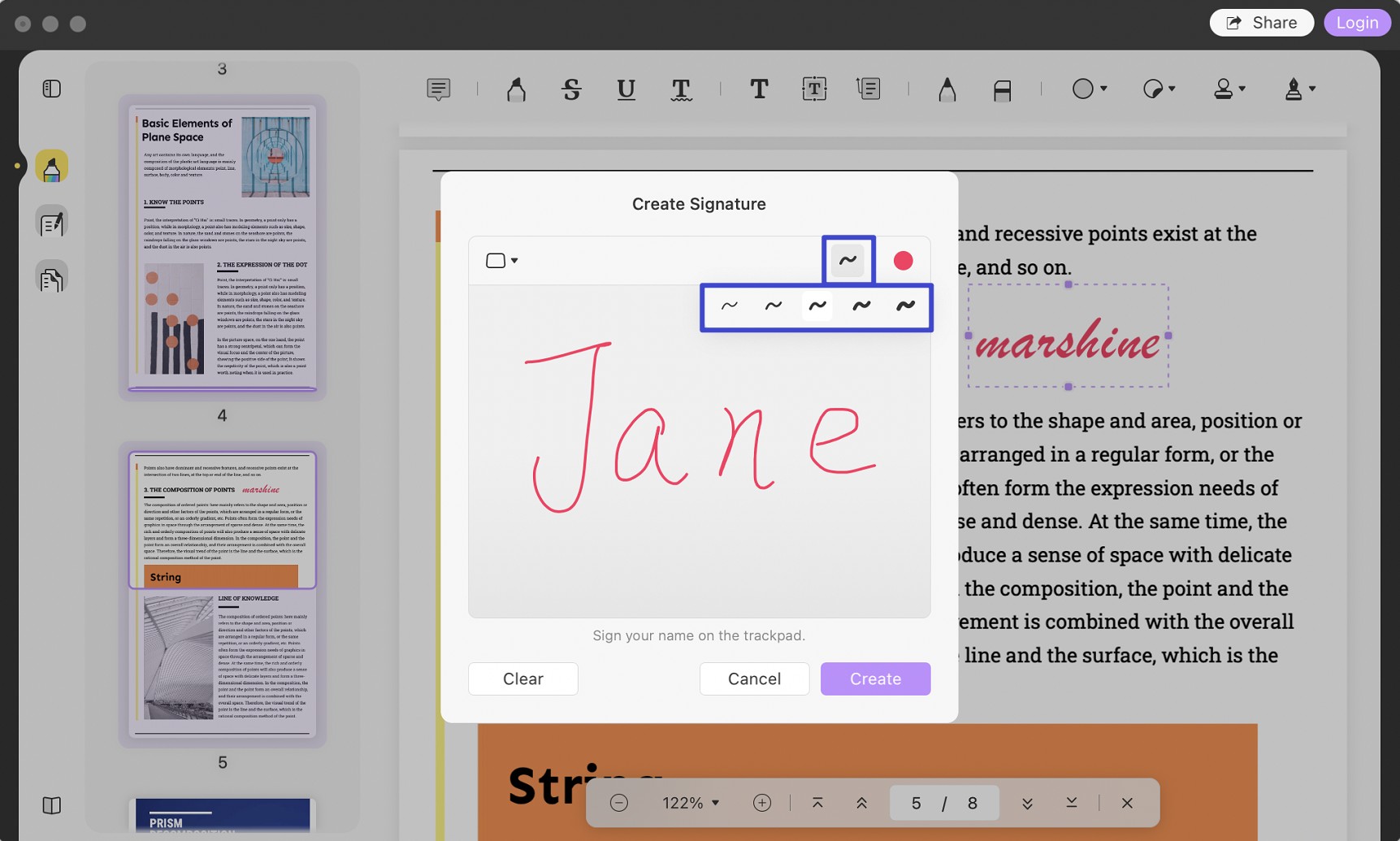Open the sticky note comment tool
Image resolution: width=1400 pixels, height=841 pixels.
click(438, 89)
